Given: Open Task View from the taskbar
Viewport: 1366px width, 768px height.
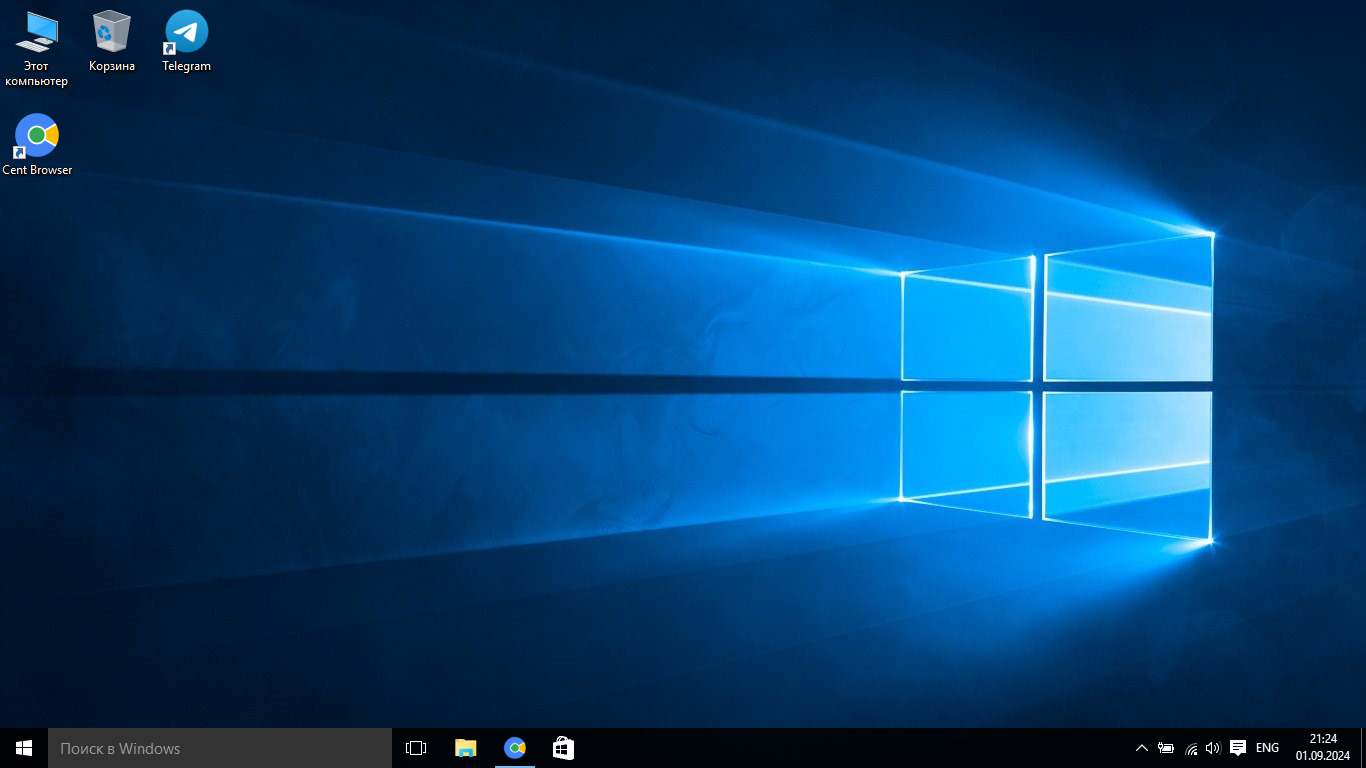Looking at the screenshot, I should click(416, 748).
